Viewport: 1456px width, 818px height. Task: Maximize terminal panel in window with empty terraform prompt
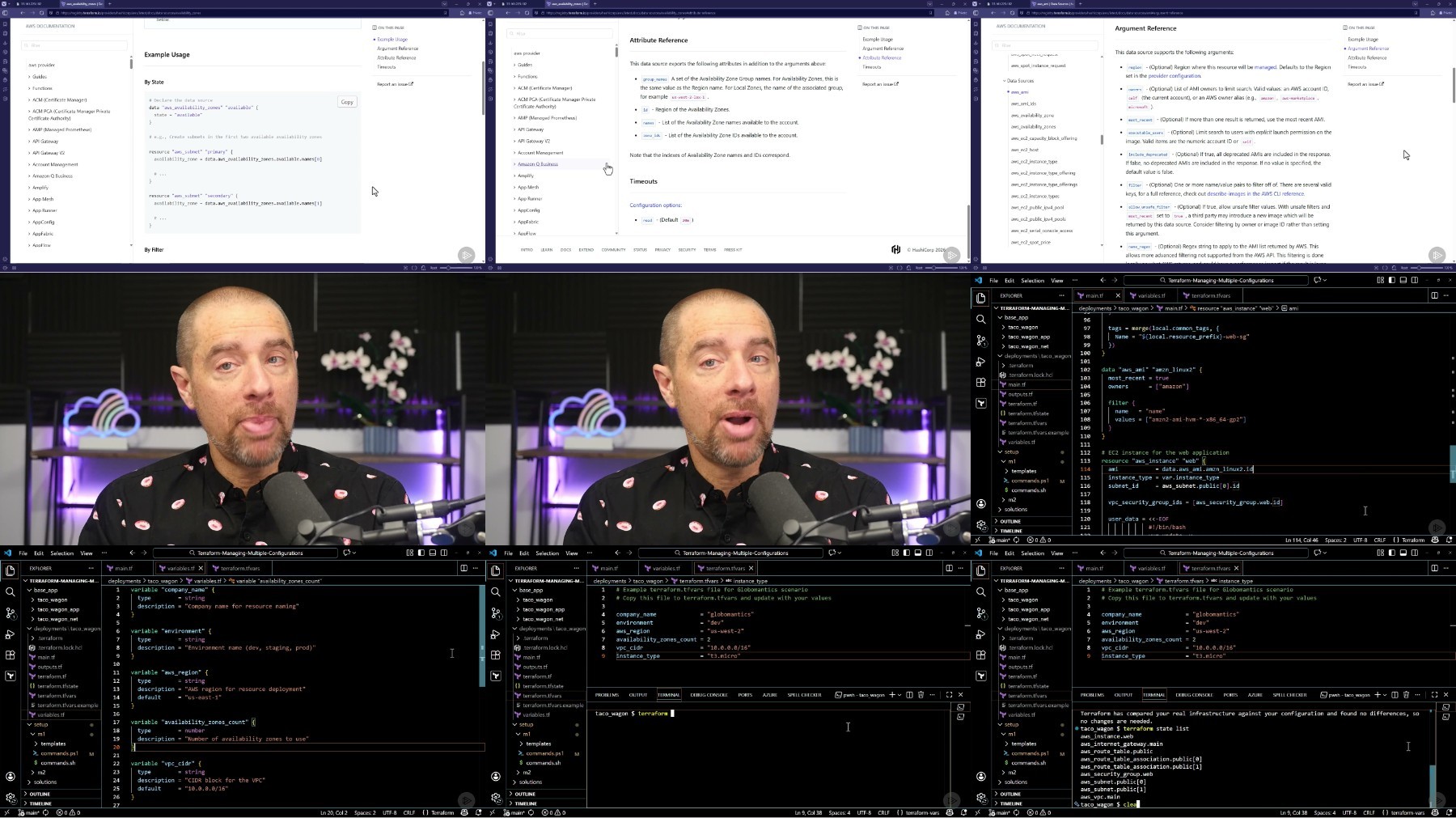point(949,694)
